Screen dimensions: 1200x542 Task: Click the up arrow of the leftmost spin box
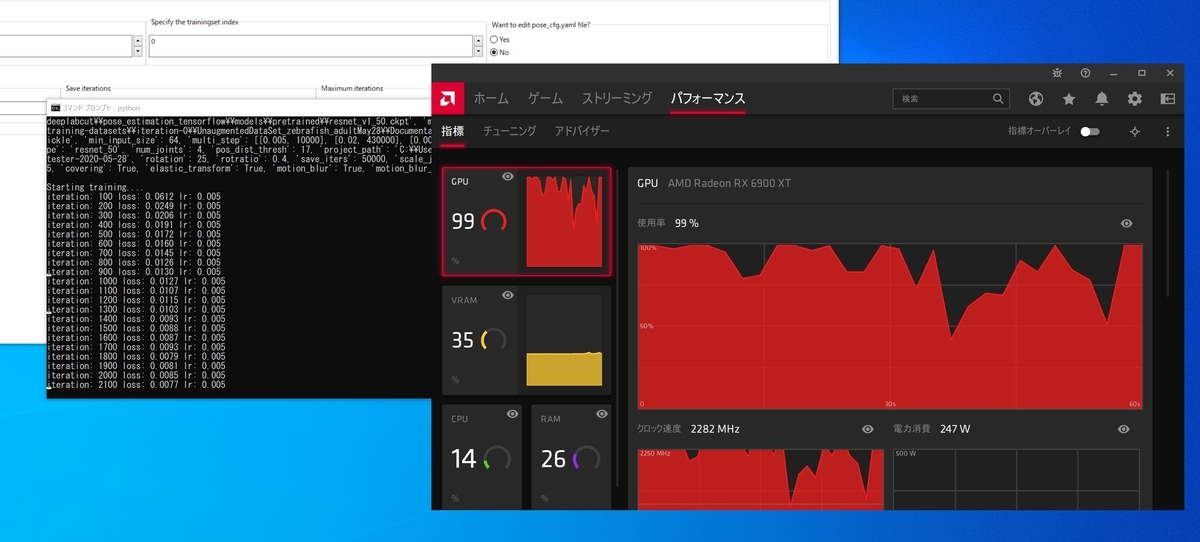137,41
